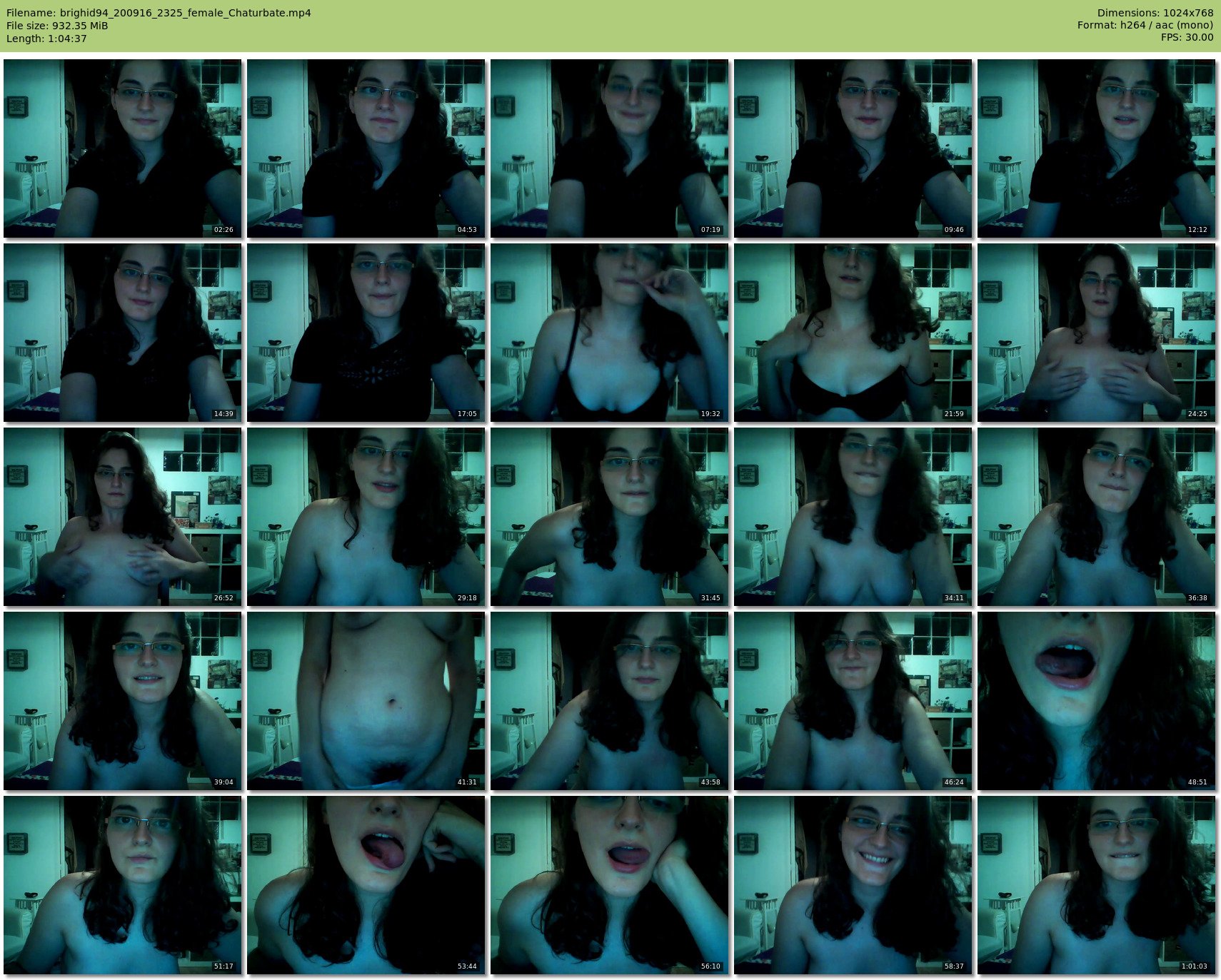Select the thumbnail marked 39:04
Screen dimensions: 1221x980
tap(122, 700)
